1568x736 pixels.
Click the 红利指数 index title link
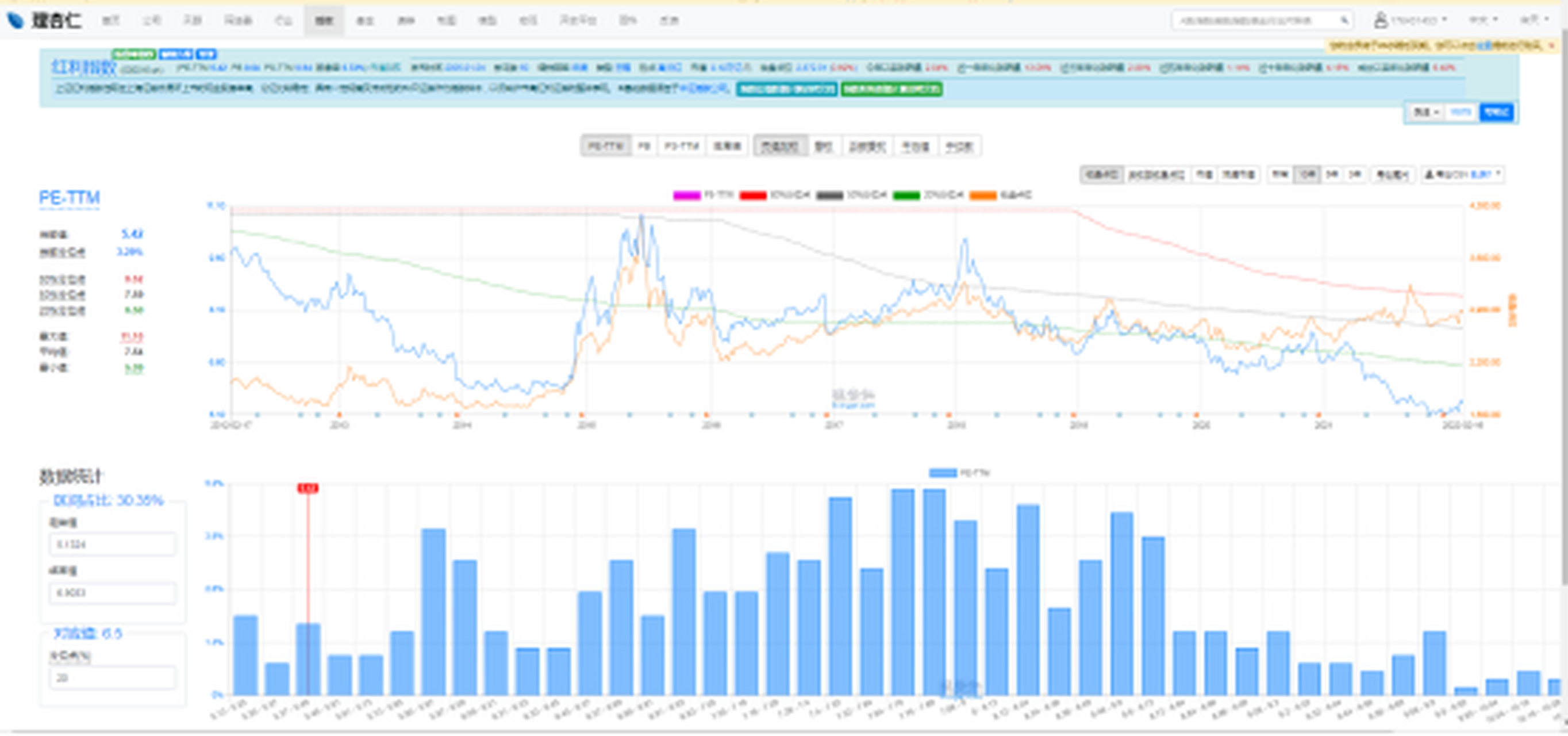pyautogui.click(x=83, y=68)
